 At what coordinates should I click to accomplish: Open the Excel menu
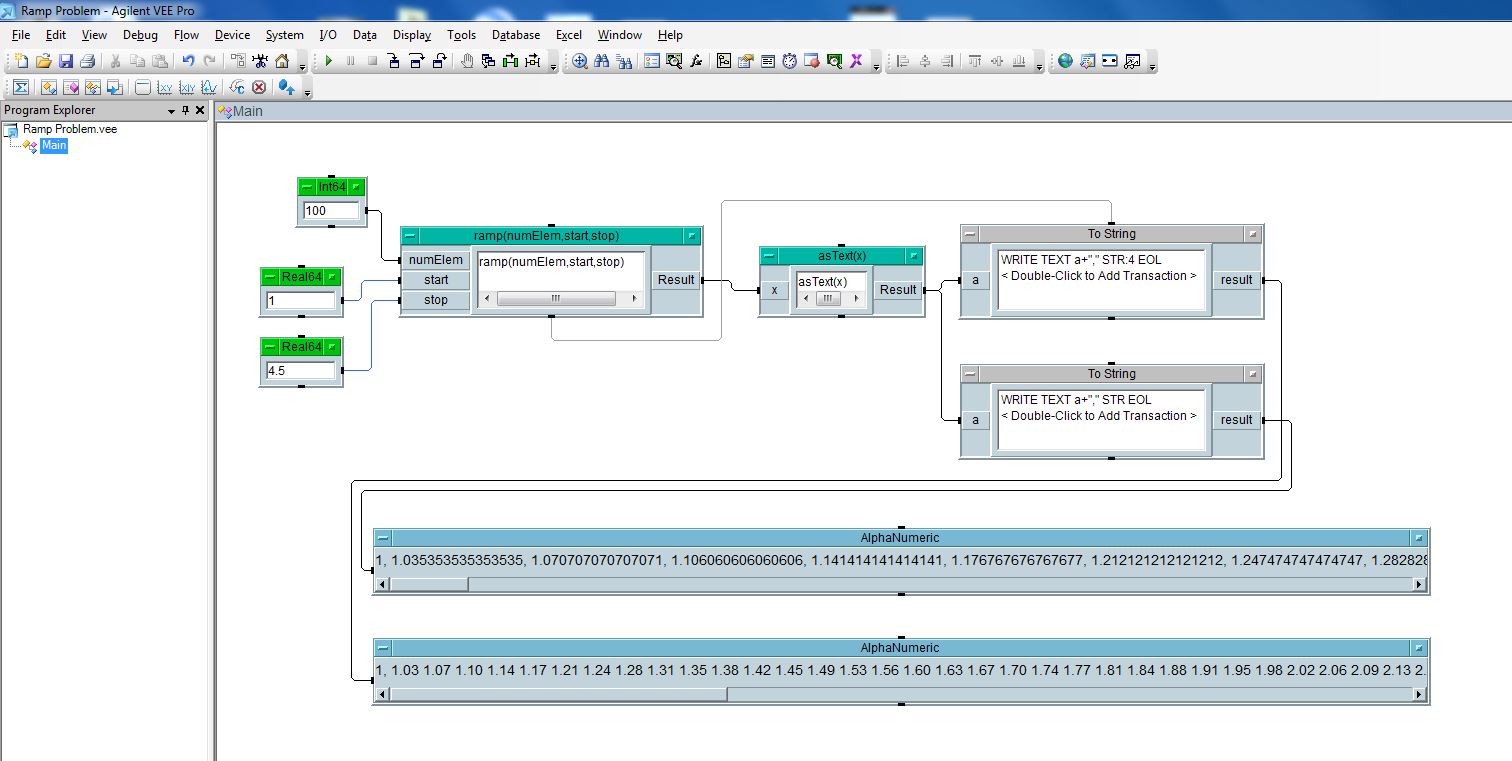pos(568,35)
